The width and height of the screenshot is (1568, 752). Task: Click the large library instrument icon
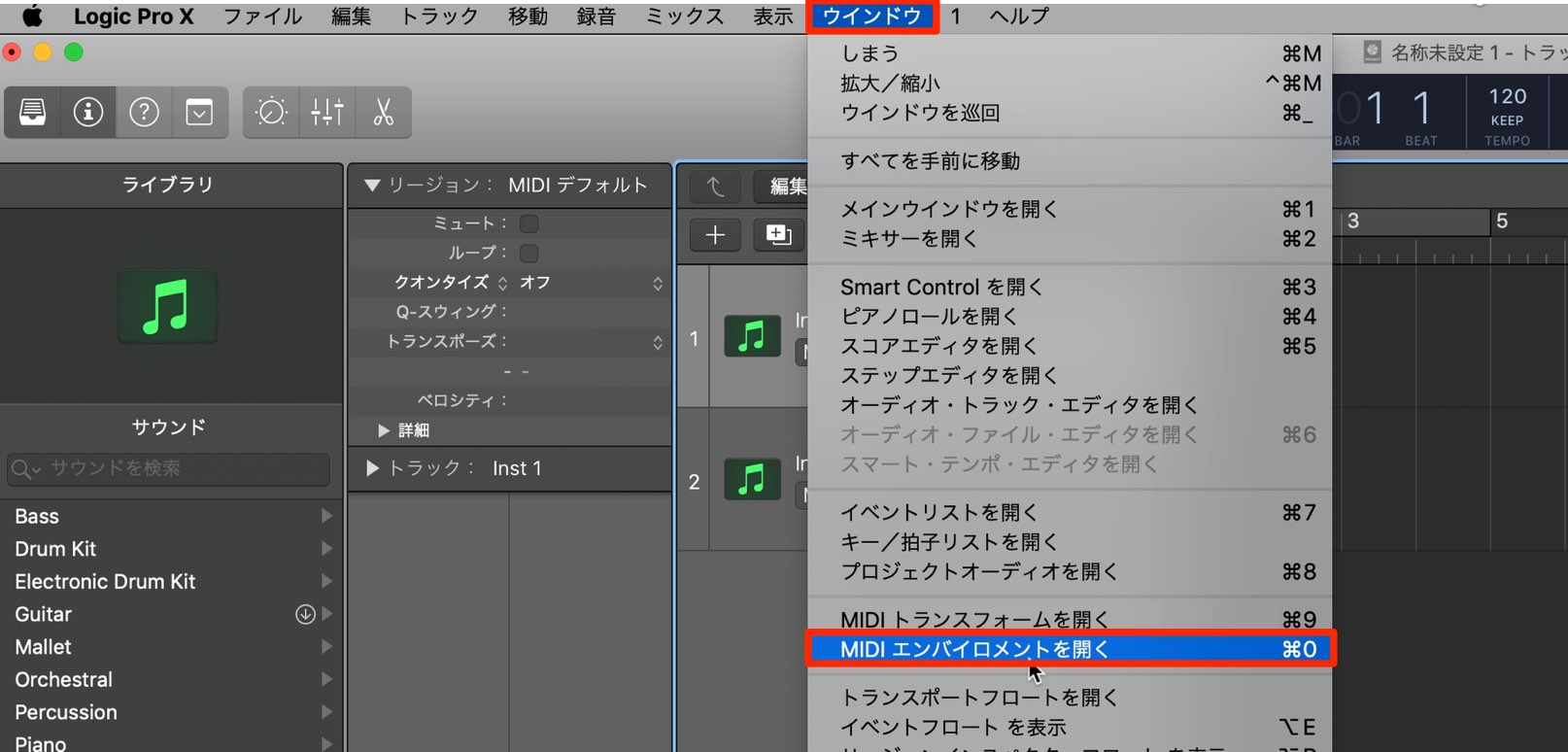pyautogui.click(x=167, y=307)
